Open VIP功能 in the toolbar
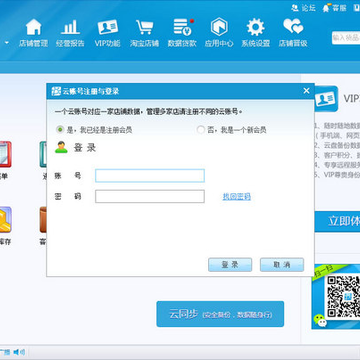 (107, 33)
